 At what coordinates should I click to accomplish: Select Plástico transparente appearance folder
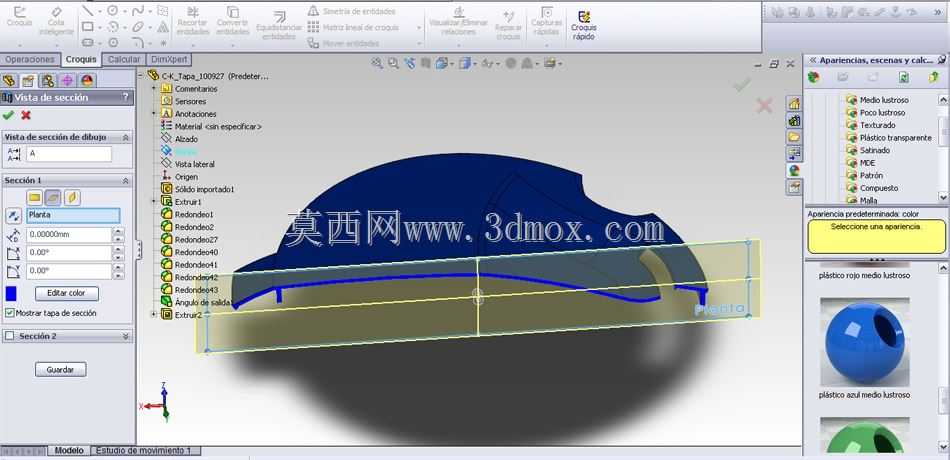[895, 138]
